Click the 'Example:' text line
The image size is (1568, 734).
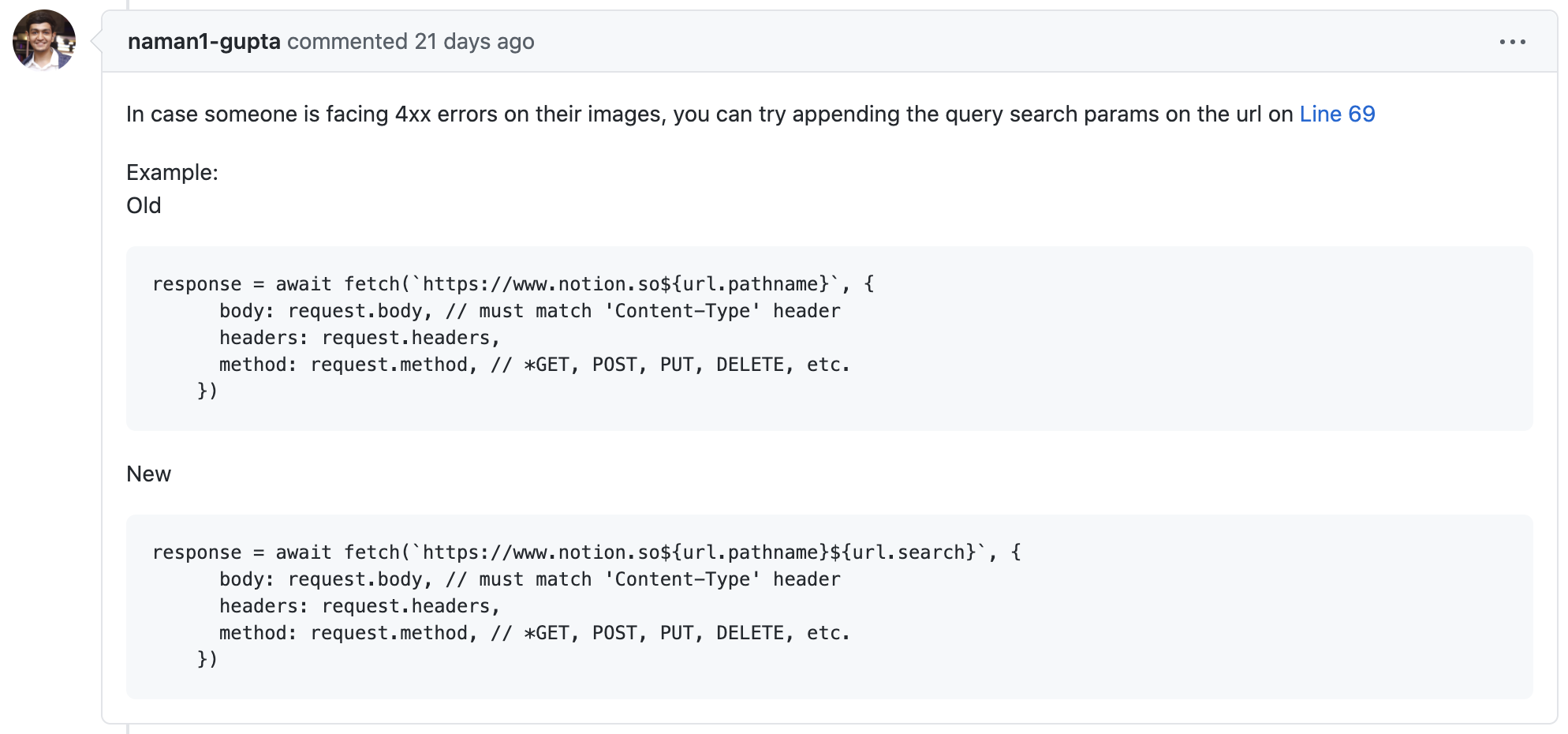tap(172, 173)
